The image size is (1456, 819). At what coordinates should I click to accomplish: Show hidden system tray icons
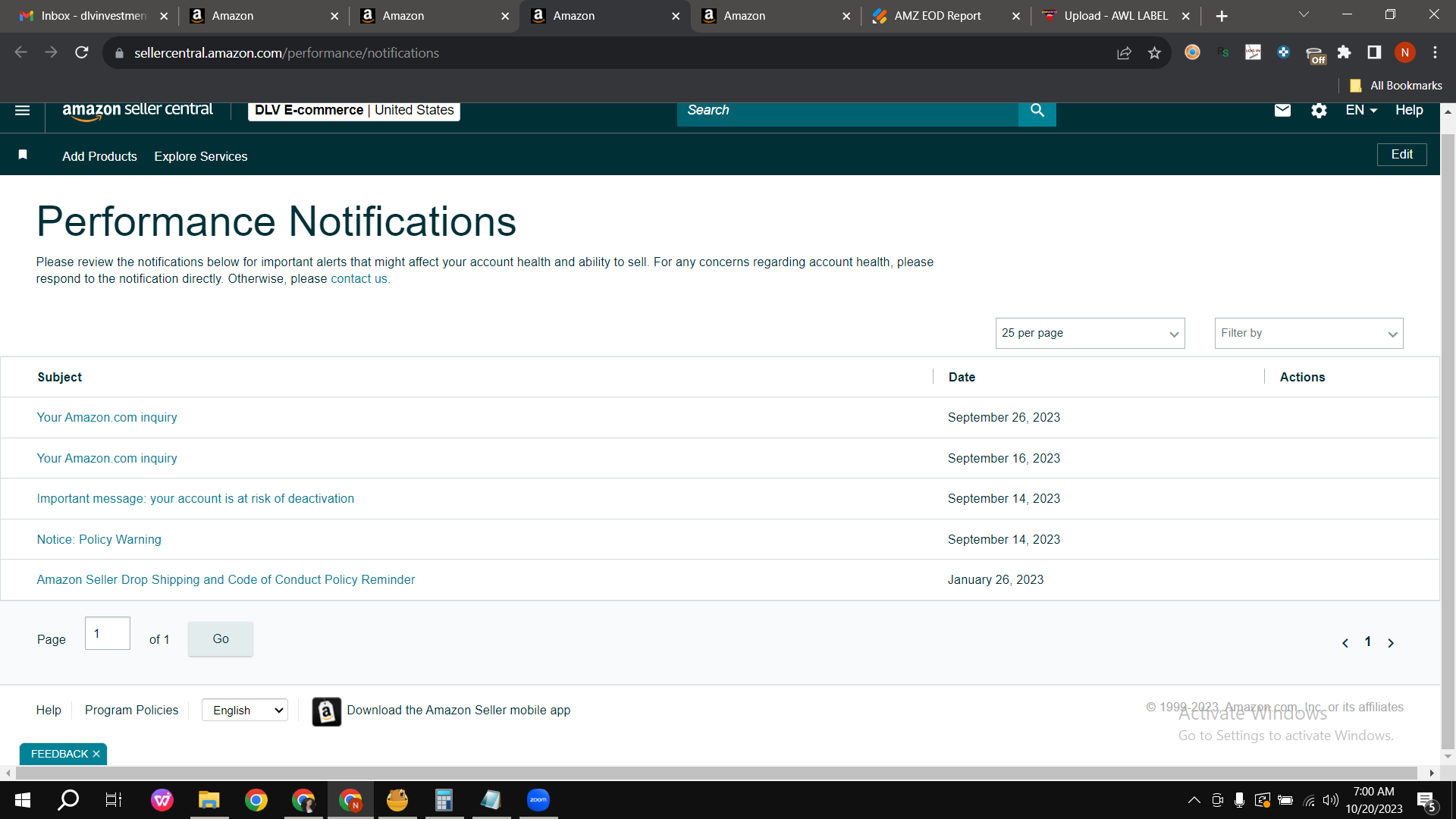[1194, 800]
